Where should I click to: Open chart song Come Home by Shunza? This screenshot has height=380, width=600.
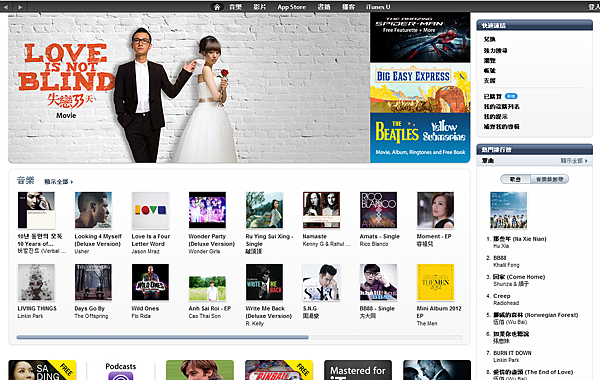519,277
